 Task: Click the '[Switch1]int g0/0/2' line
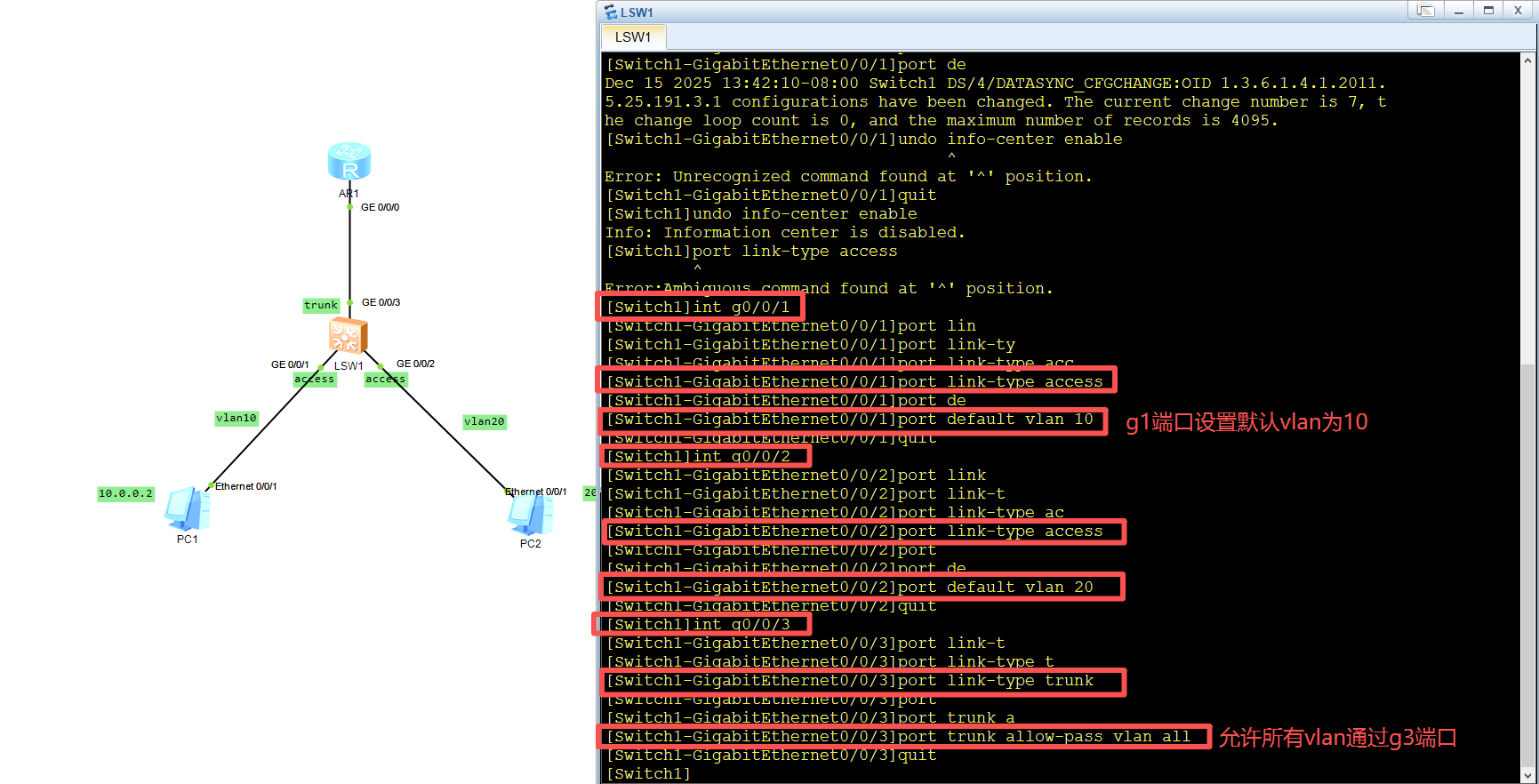point(698,456)
